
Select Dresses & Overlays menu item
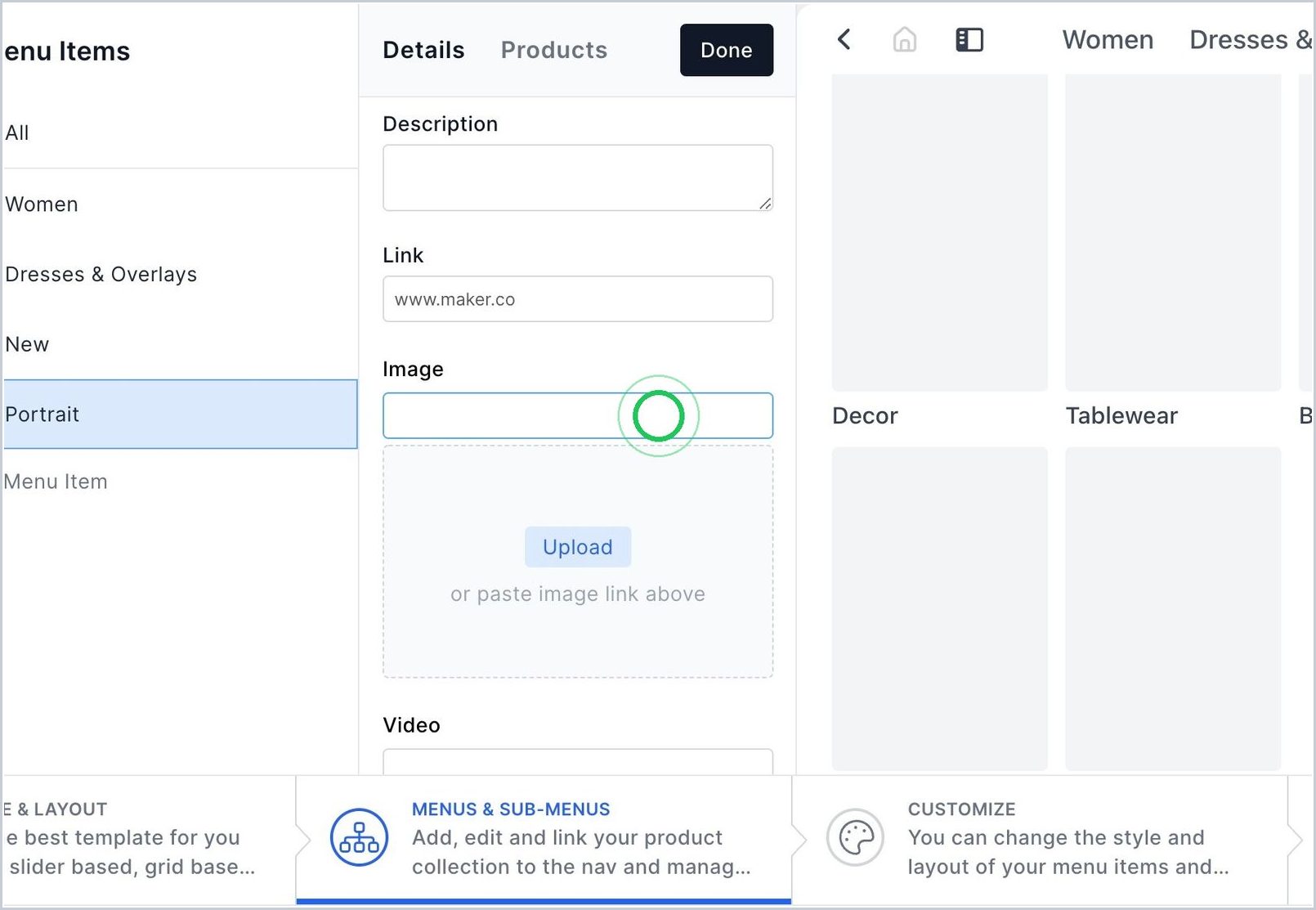[x=180, y=274]
